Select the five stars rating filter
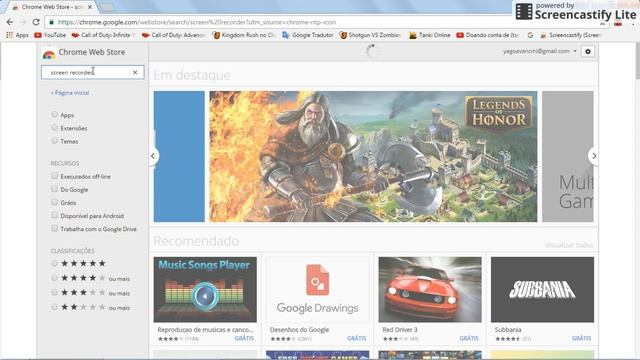This screenshot has height=360, width=640. [x=54, y=263]
